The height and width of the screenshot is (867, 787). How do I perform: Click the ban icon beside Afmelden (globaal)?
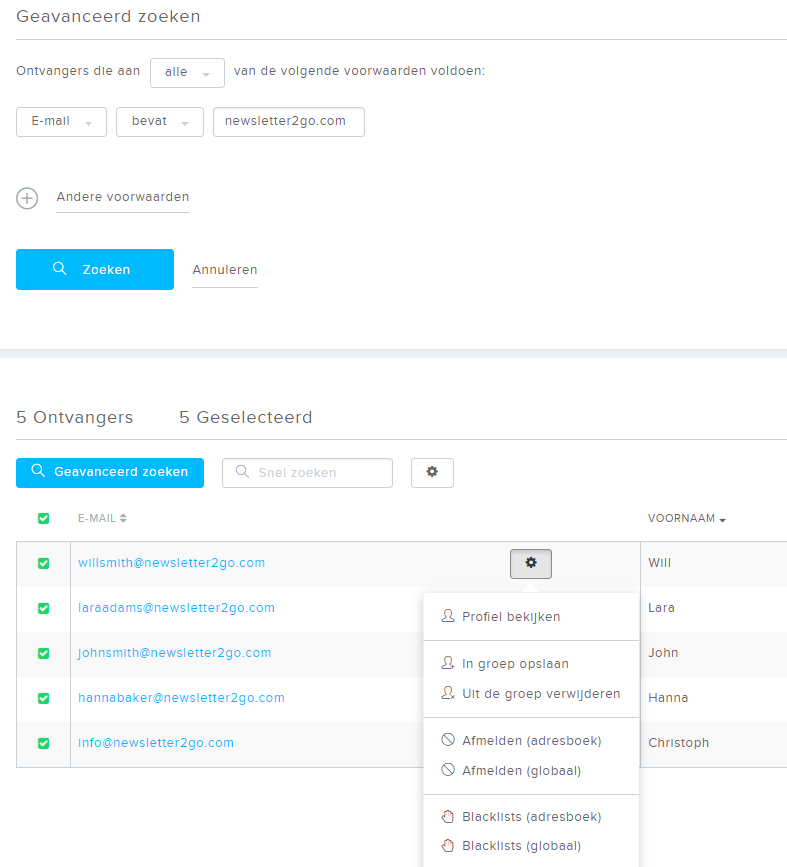point(448,770)
